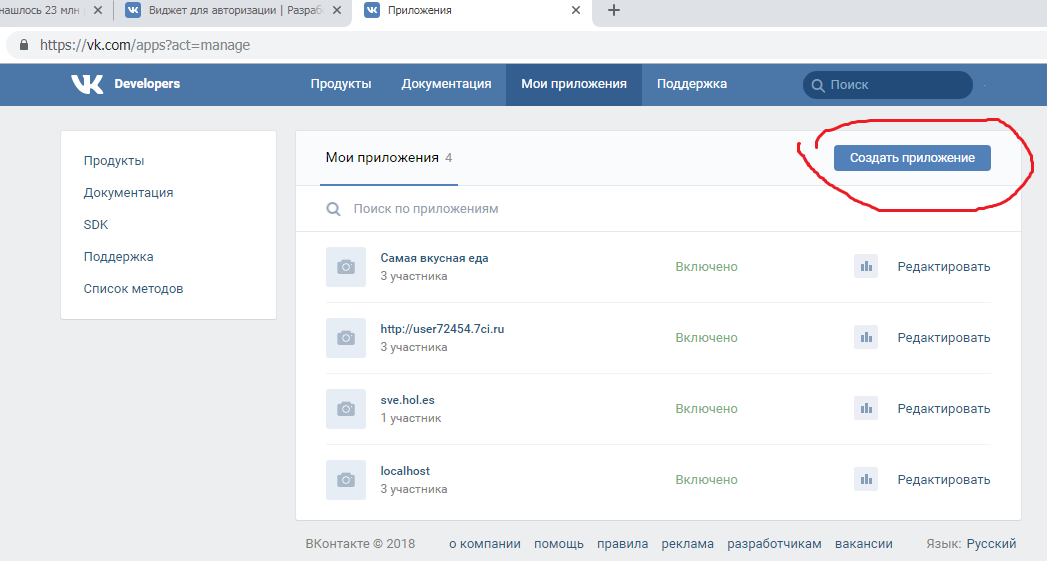Click the Поиск по приложениям field
The width and height of the screenshot is (1047, 561).
[658, 209]
